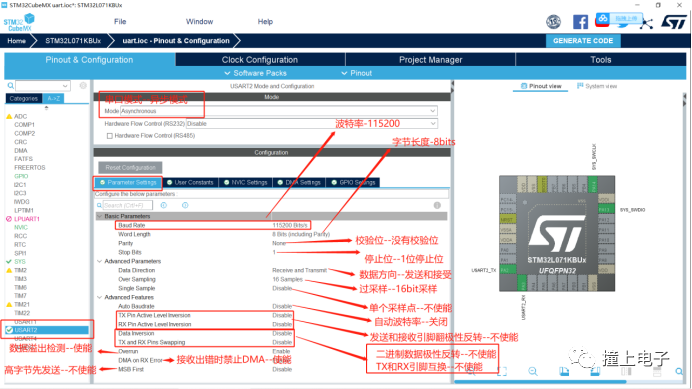Image resolution: width=692 pixels, height=389 pixels.
Task: Collapse the Advanced Parameters section
Action: pos(100,261)
